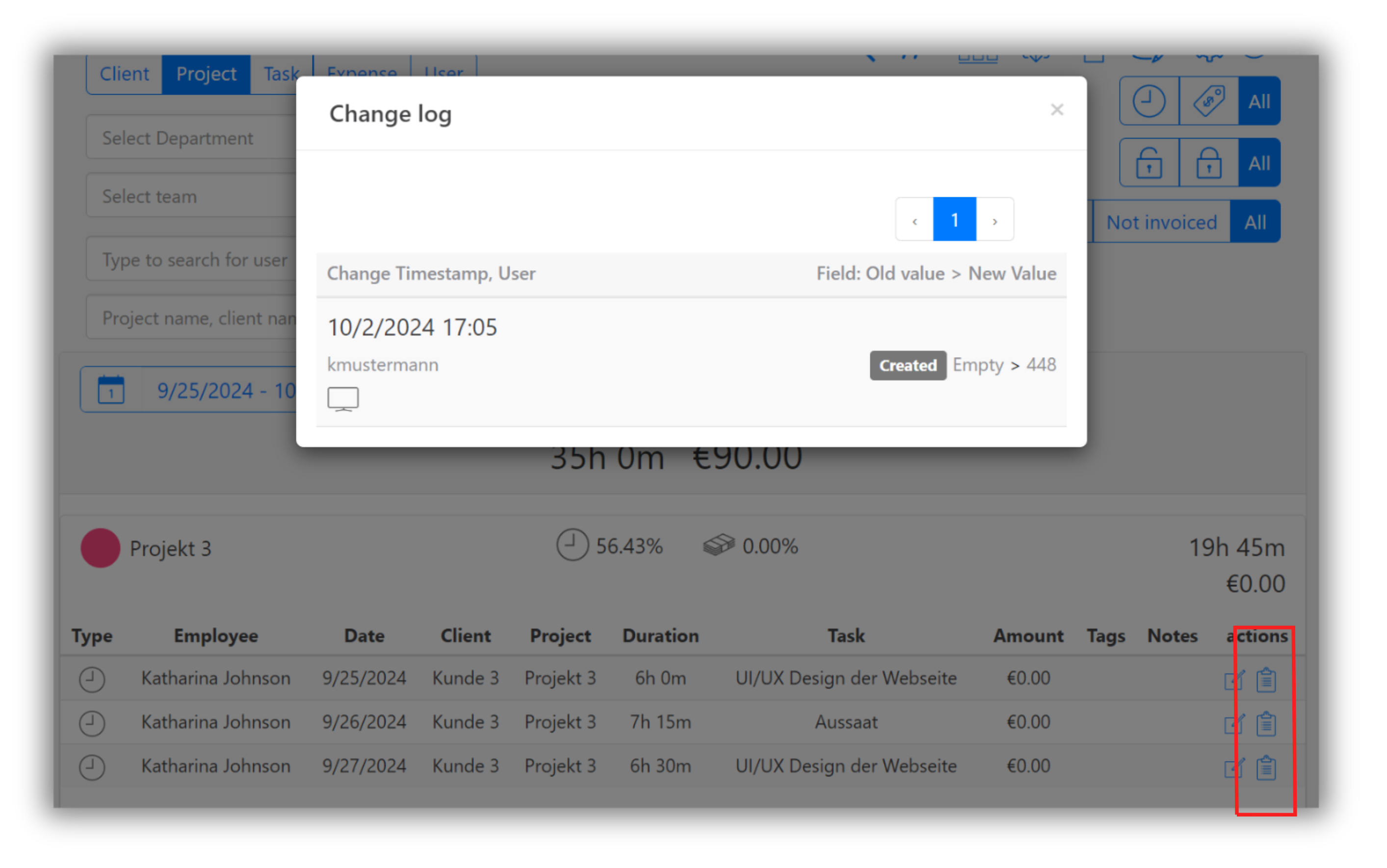Select the locked padlock filter
The image size is (1387, 868).
[x=1207, y=162]
